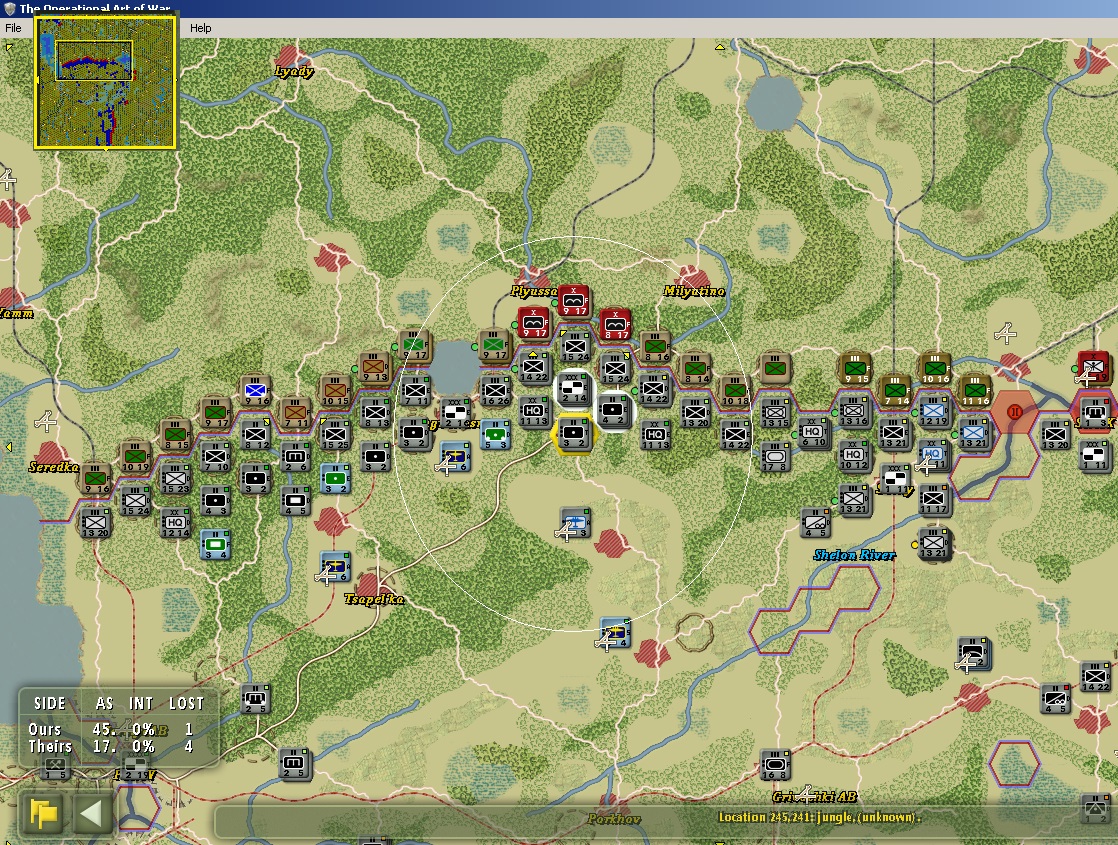Select the gray infantry unit 16 26

495,391
